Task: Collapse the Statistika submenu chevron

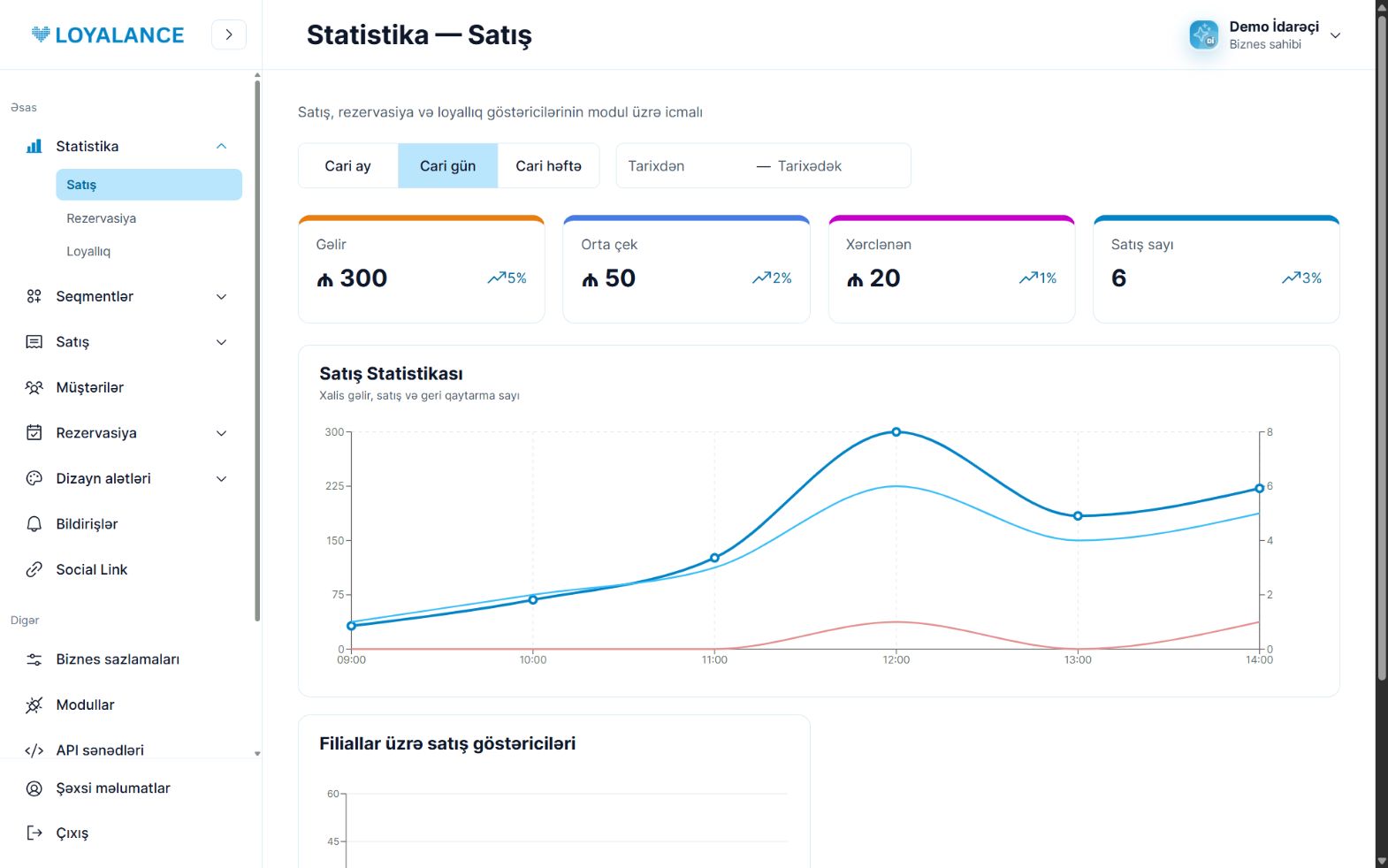Action: click(221, 146)
